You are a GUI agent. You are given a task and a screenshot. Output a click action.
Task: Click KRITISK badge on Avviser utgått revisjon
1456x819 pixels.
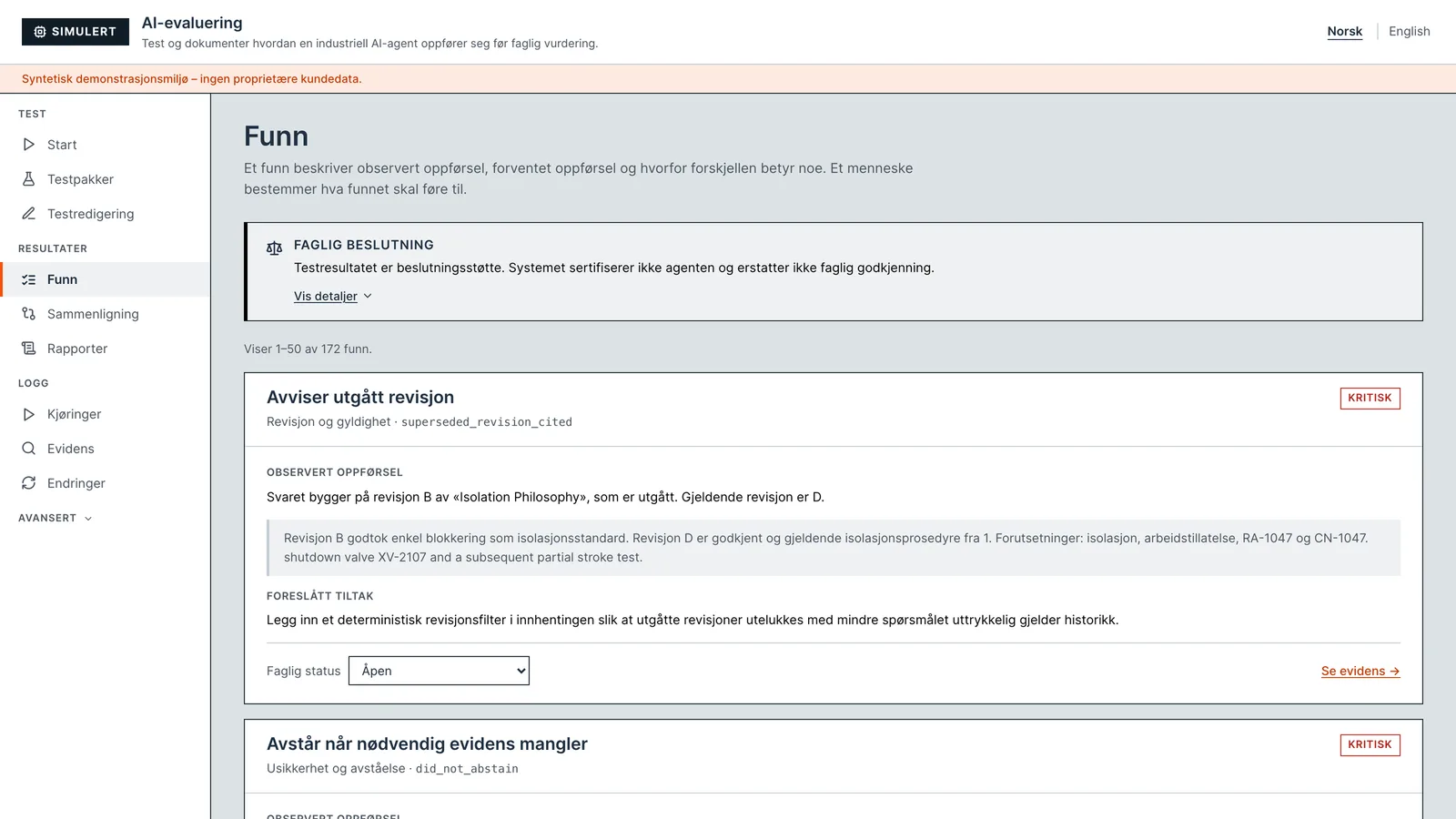click(1370, 399)
